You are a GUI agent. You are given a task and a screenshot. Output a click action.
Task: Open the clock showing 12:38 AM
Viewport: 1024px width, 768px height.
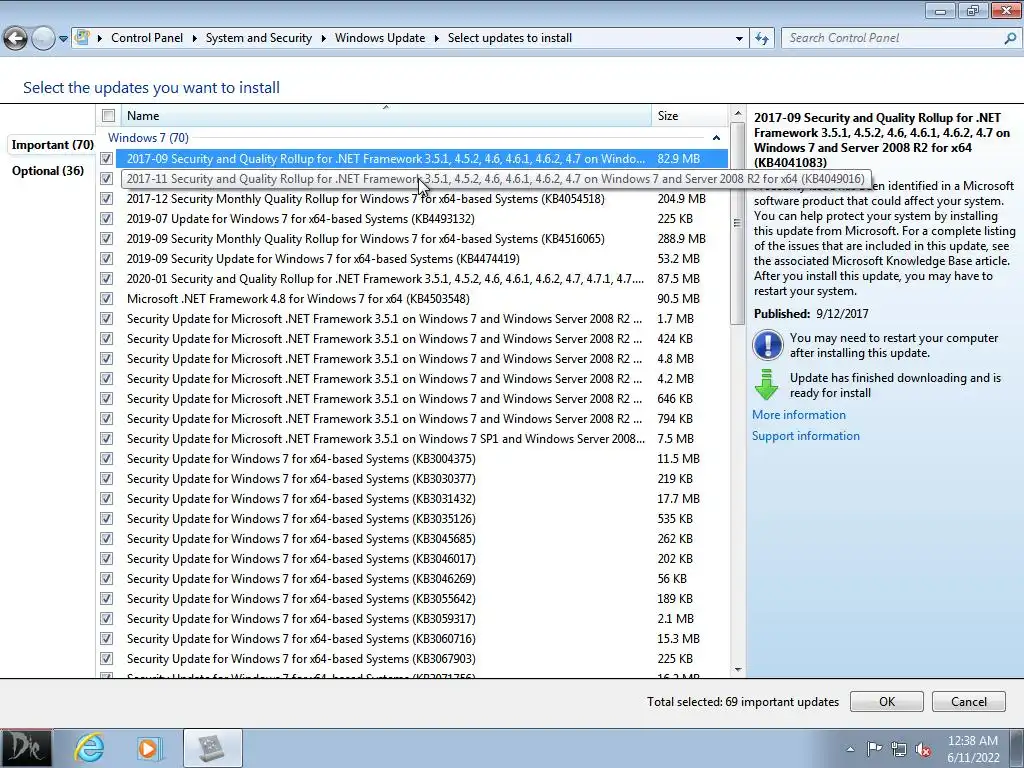[x=973, y=748]
